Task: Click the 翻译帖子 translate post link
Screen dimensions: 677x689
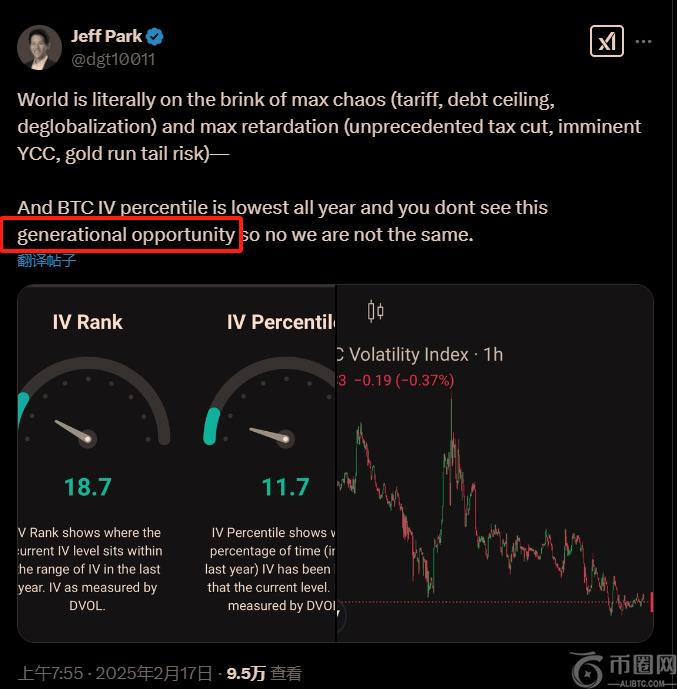Action: tap(46, 261)
